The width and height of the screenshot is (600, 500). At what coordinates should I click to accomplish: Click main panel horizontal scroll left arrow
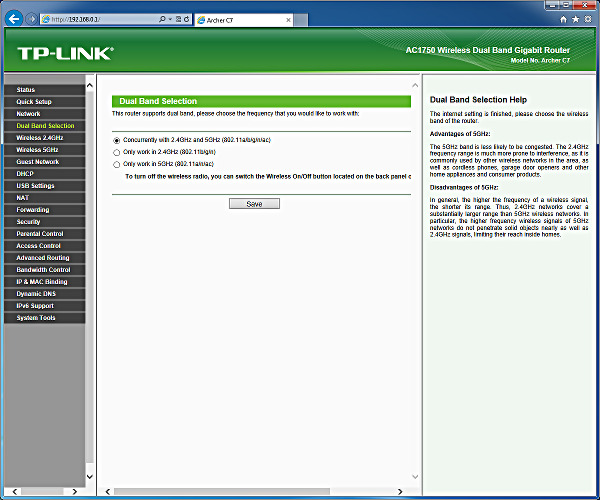[x=108, y=492]
